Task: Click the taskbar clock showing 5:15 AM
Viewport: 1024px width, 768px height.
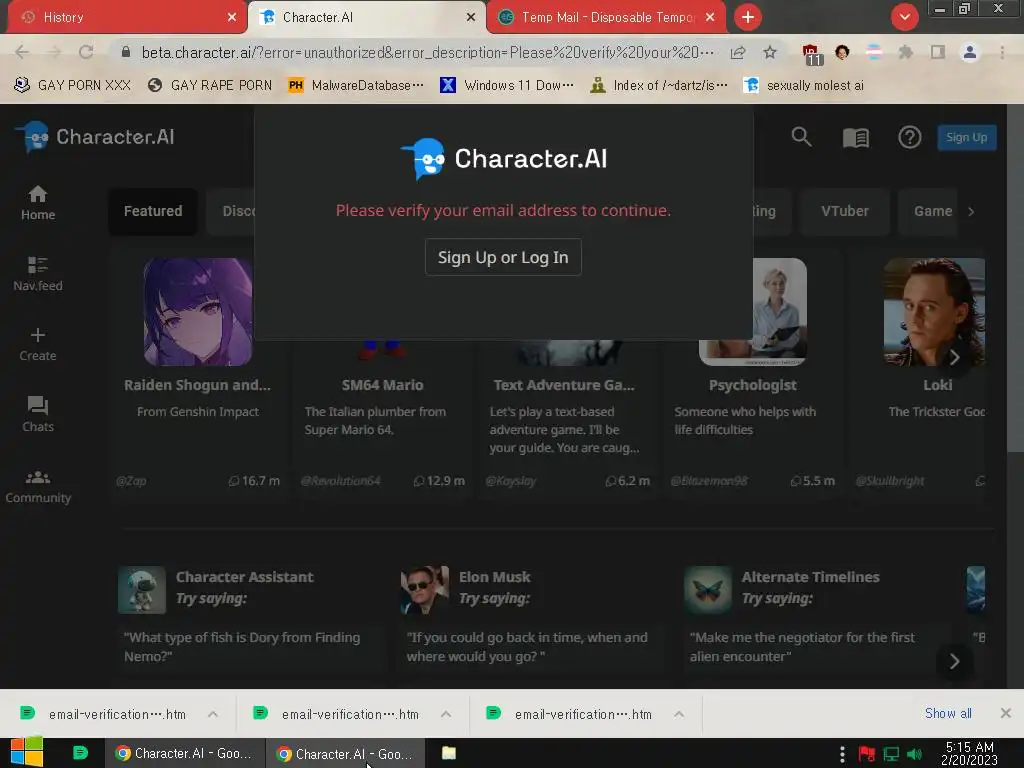Action: point(969,754)
